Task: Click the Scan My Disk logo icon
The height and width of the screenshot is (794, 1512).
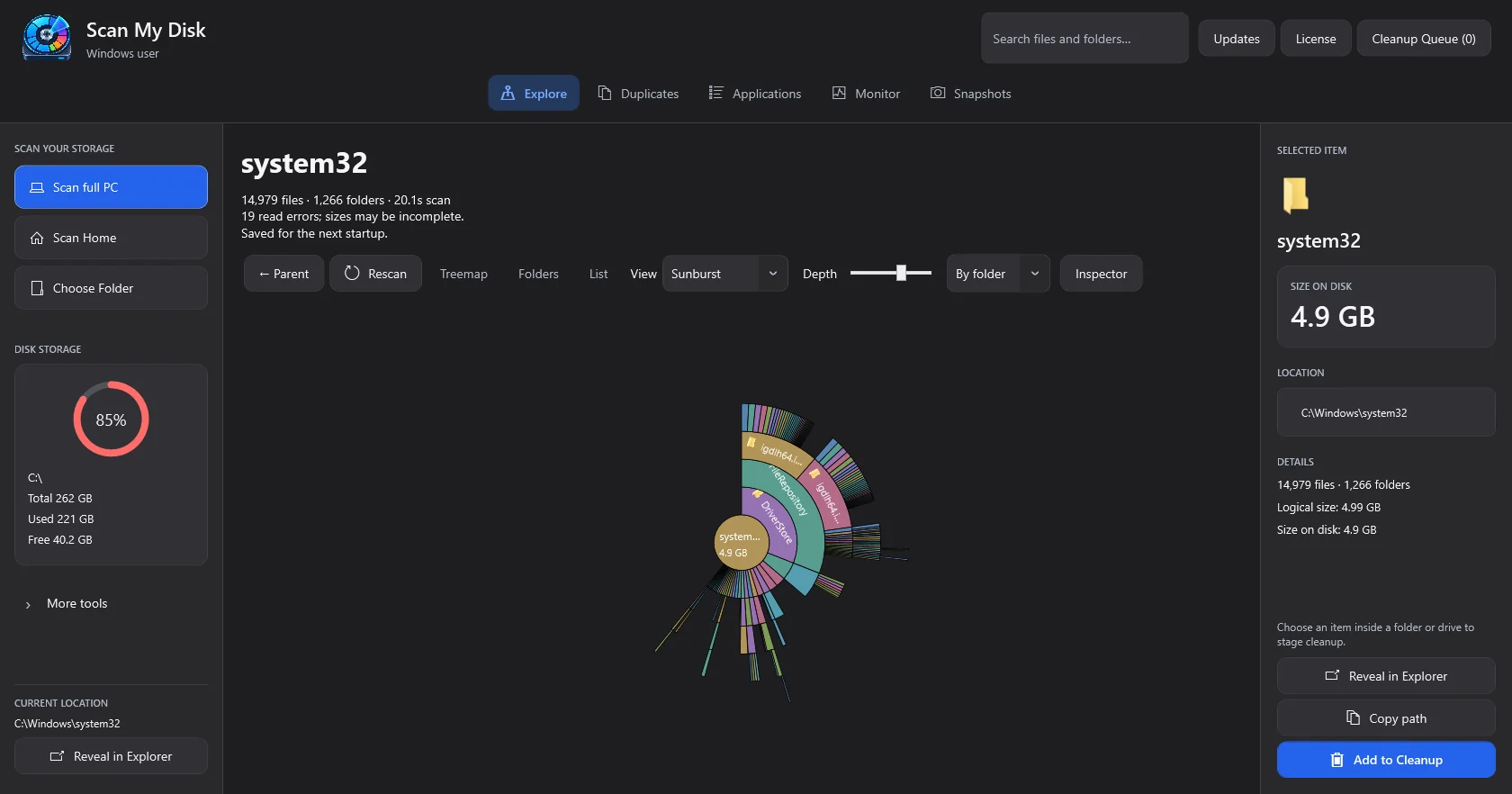Action: 47,38
